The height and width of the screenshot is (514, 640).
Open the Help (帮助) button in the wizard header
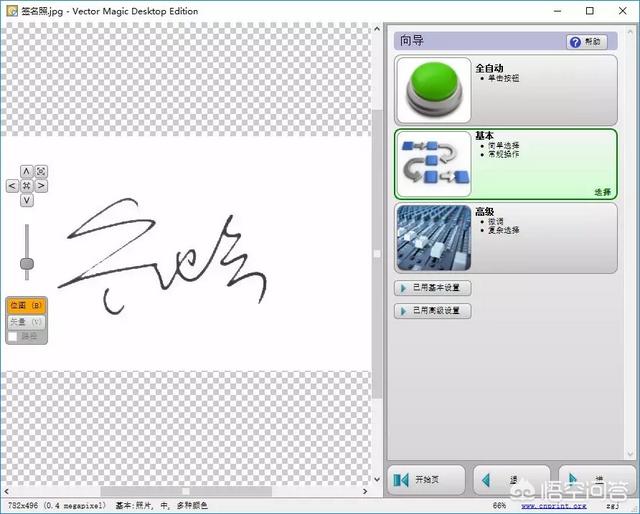point(586,42)
